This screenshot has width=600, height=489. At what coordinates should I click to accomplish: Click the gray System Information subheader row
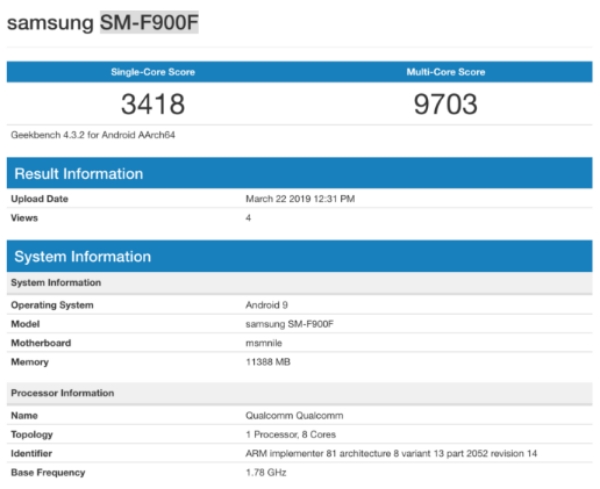coord(300,283)
